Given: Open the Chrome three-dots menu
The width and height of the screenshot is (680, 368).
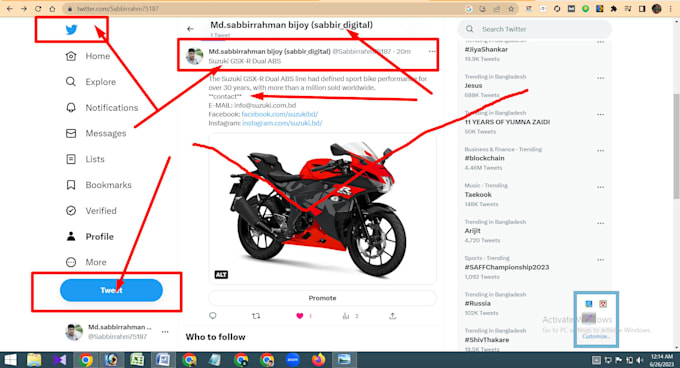Looking at the screenshot, I should pos(670,9).
